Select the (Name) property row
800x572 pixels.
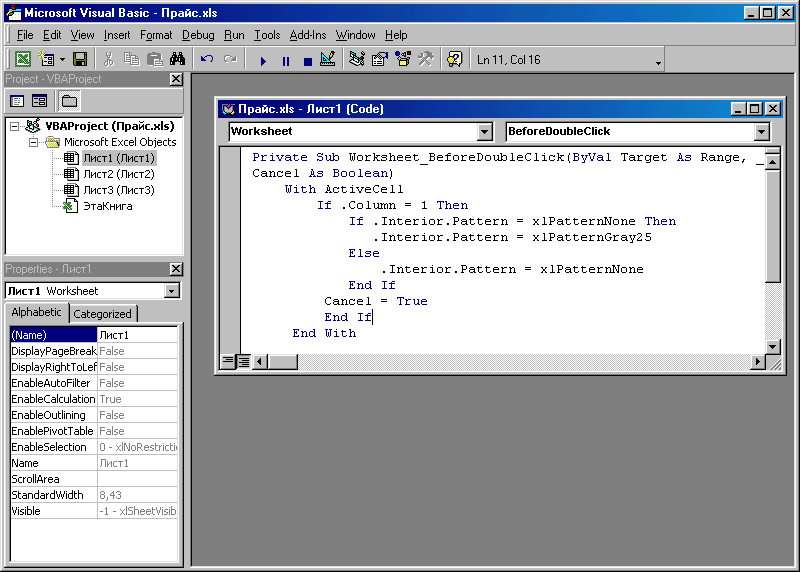94,335
